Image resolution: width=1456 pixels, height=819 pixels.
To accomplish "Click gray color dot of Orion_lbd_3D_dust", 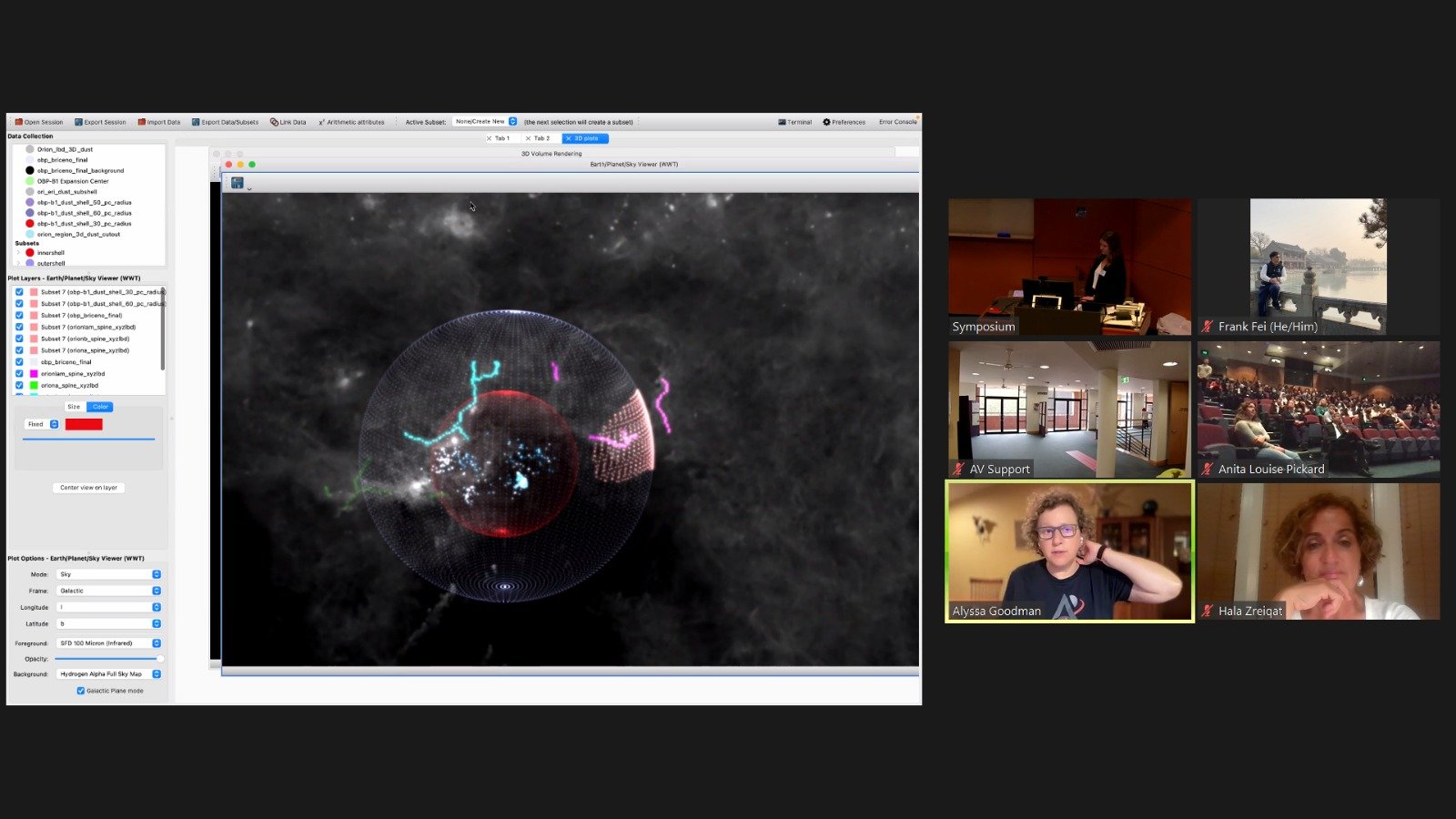I will point(30,149).
